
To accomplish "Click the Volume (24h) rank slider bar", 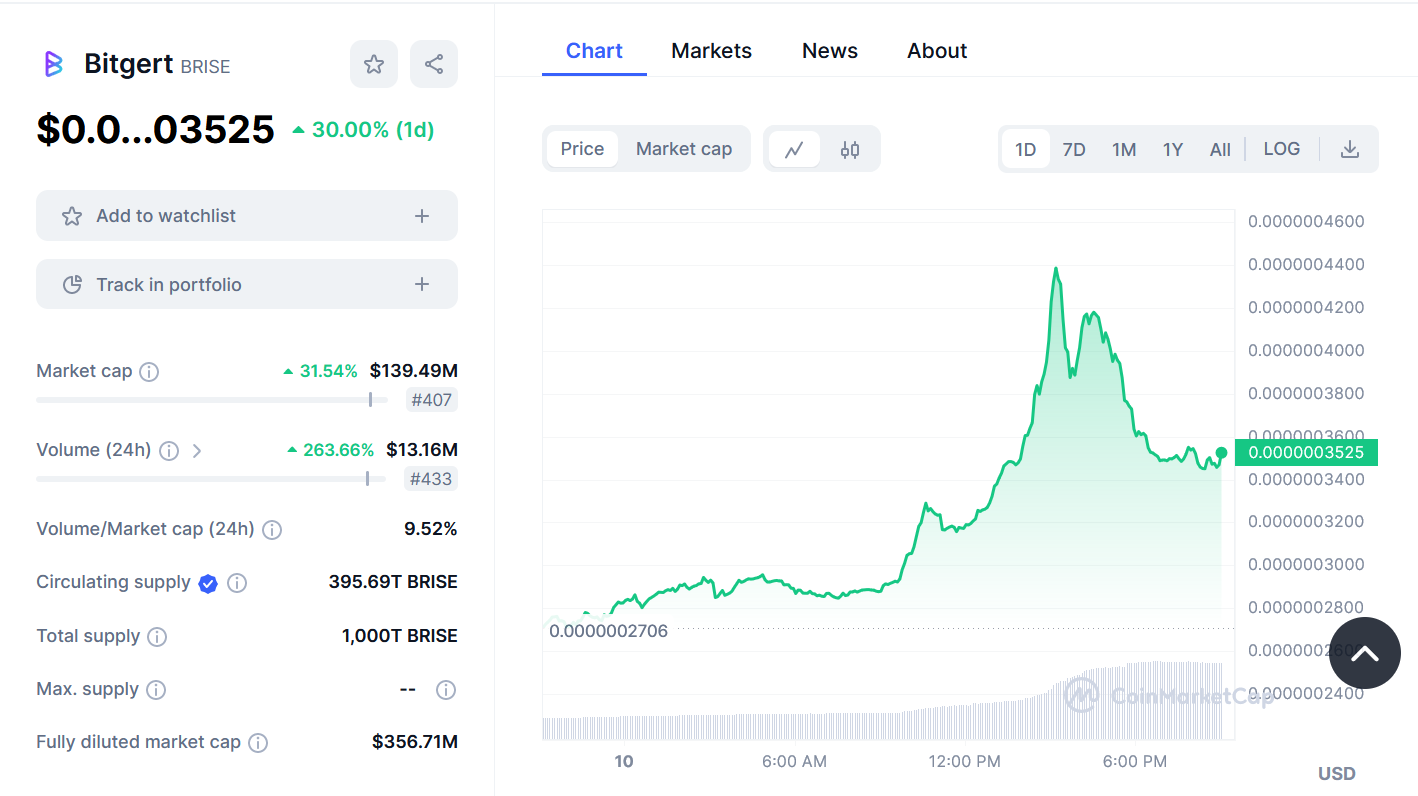I will tap(211, 479).
